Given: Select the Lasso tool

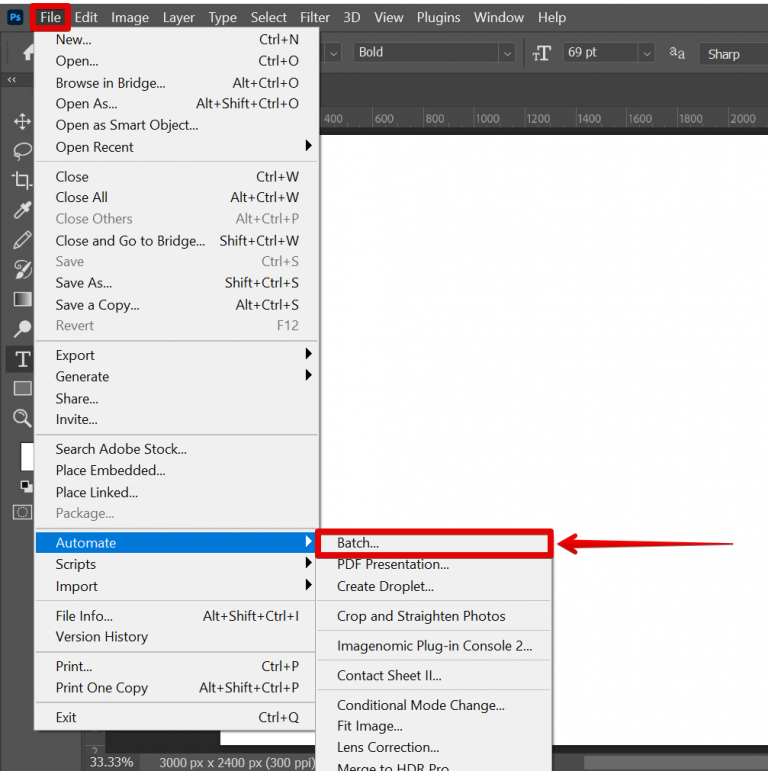Looking at the screenshot, I should click(21, 151).
